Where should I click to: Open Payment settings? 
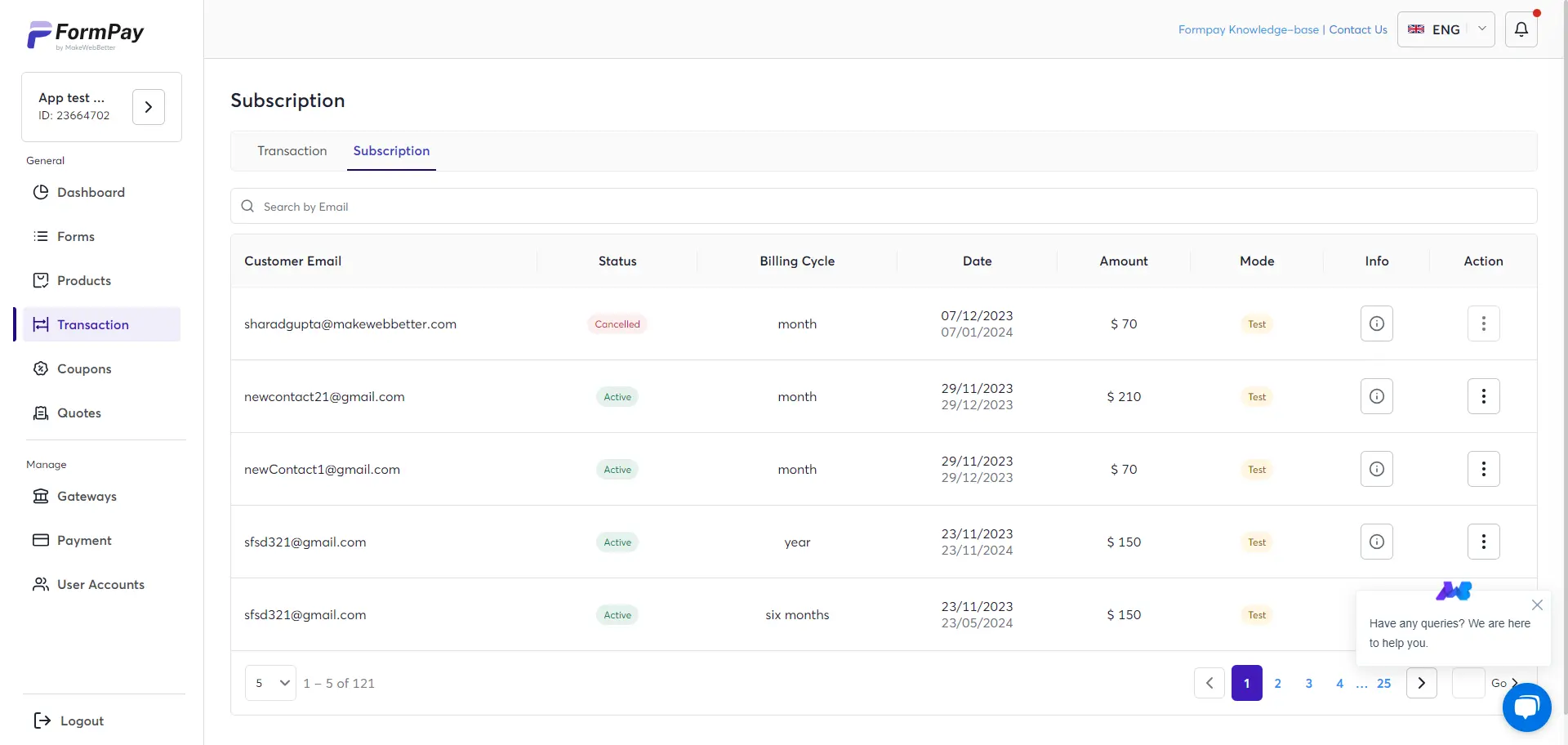84,540
